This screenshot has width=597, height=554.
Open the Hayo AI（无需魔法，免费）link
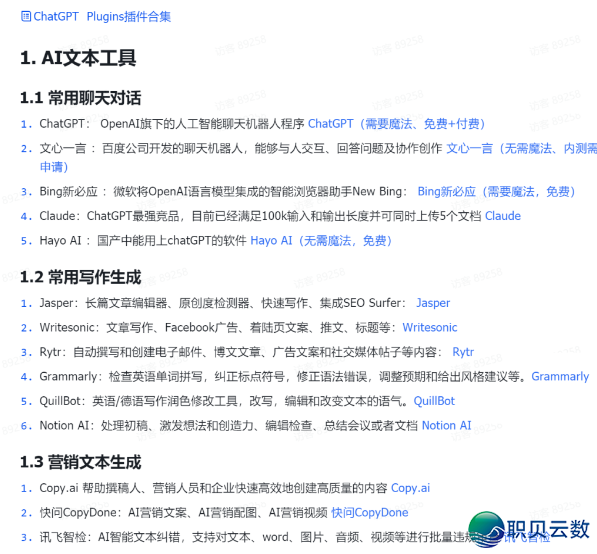click(321, 241)
